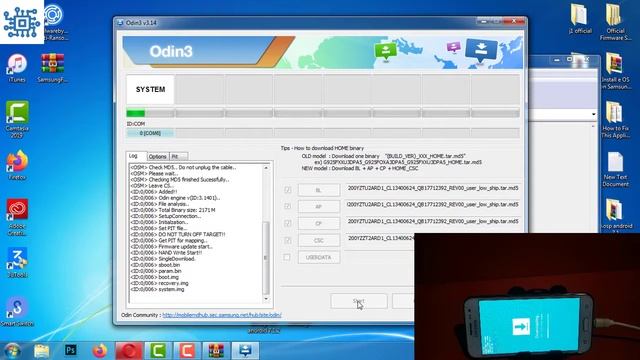Open Official Firmware S folder

pyautogui.click(x=615, y=22)
